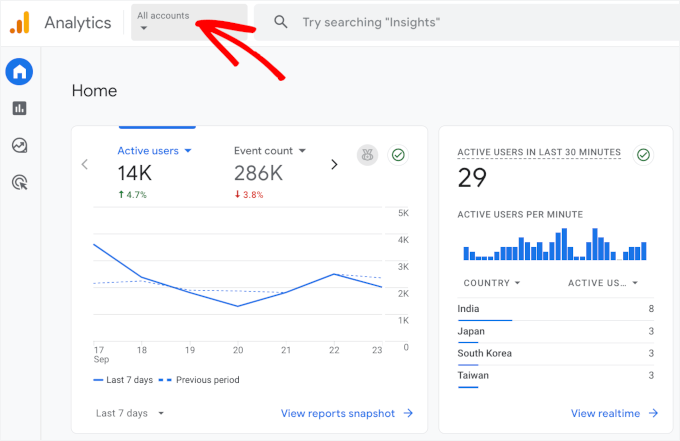Select the India row in country table

(556, 310)
